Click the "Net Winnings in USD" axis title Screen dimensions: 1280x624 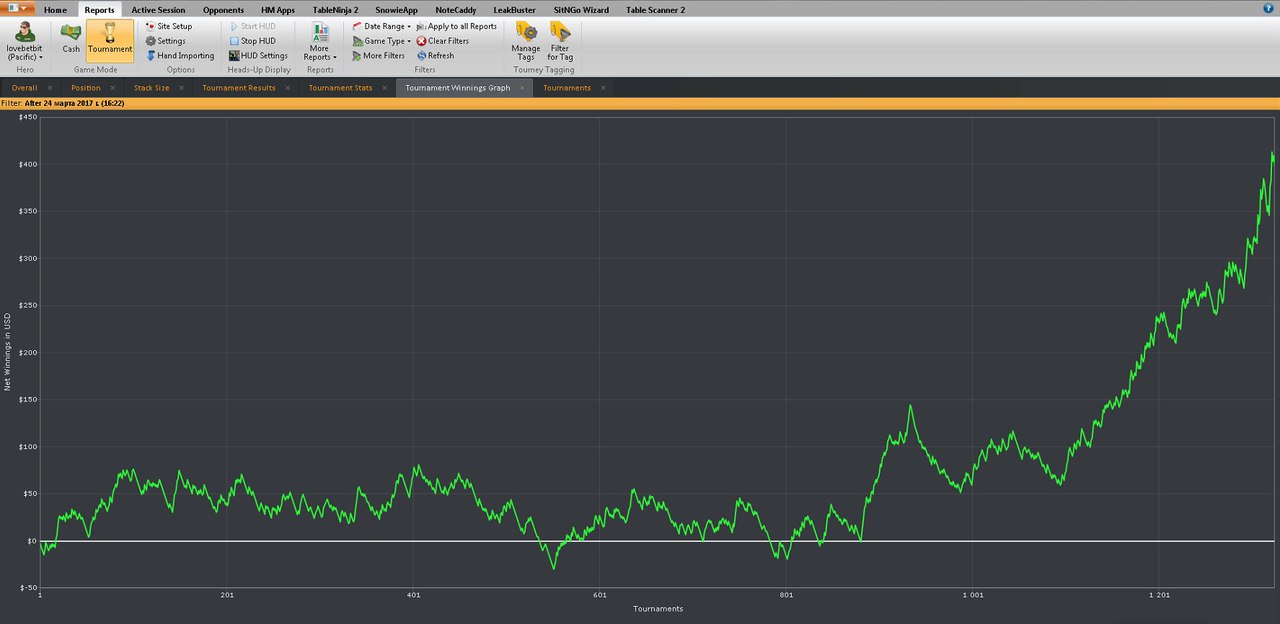coord(8,352)
